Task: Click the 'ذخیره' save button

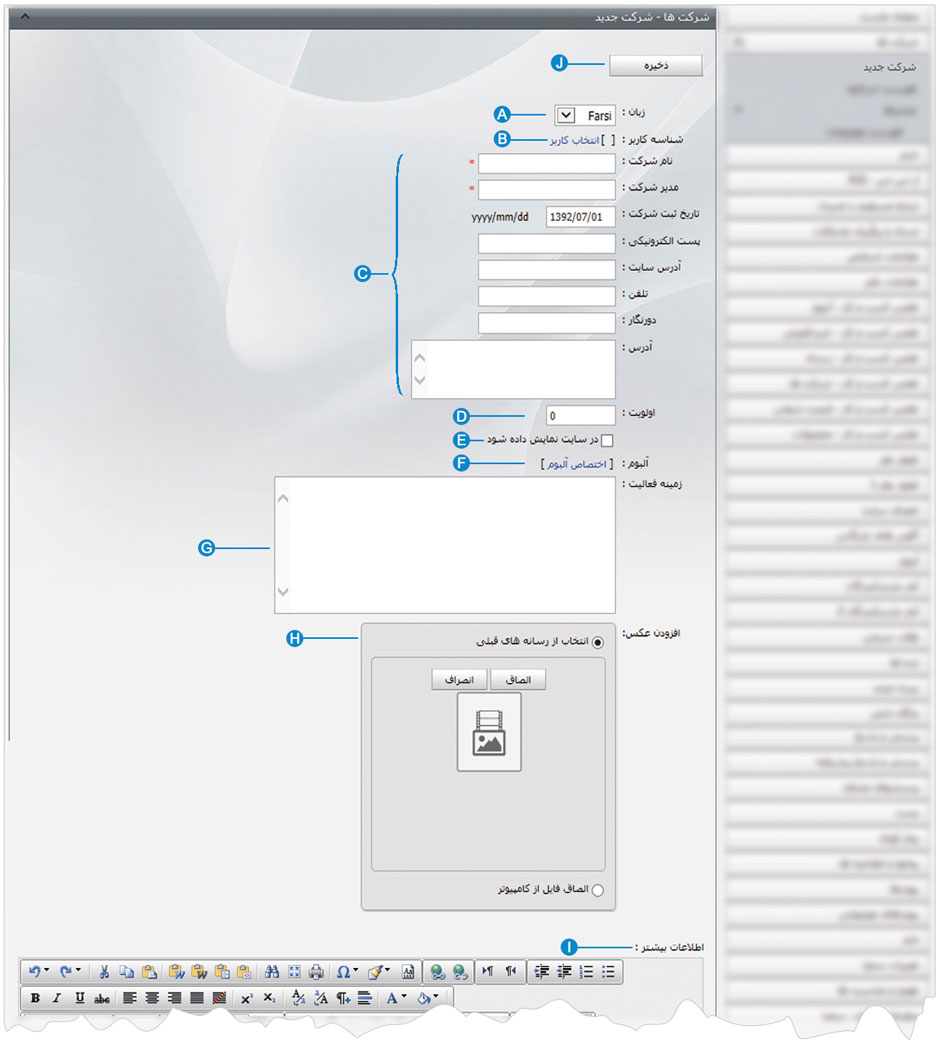Action: point(656,65)
